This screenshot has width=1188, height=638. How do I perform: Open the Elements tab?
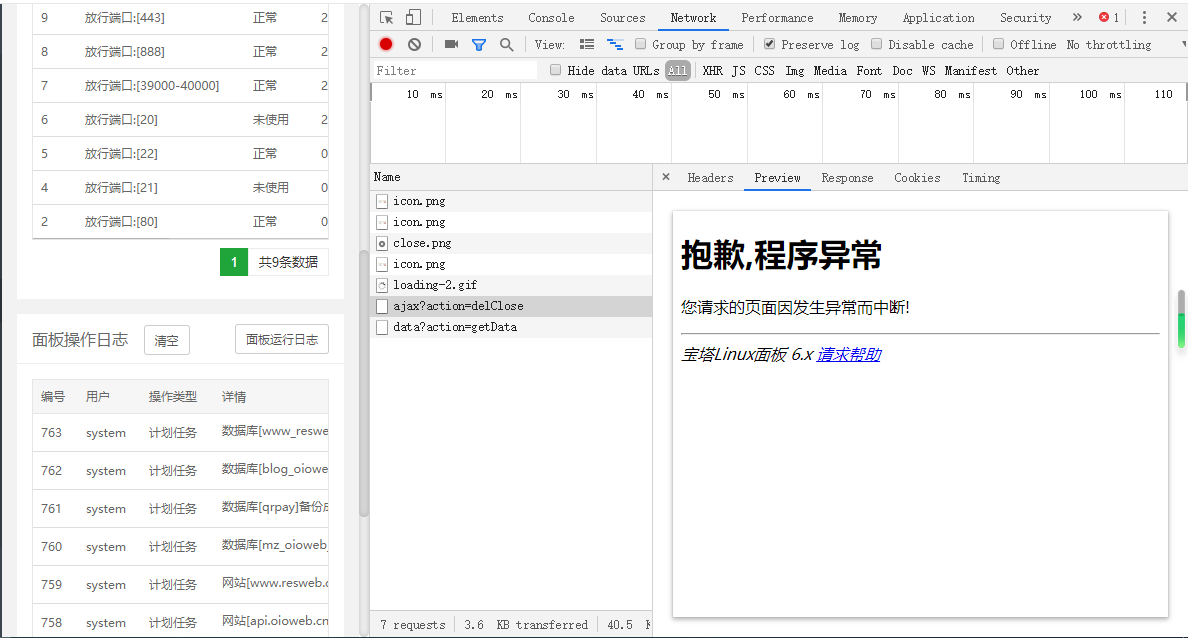click(477, 17)
